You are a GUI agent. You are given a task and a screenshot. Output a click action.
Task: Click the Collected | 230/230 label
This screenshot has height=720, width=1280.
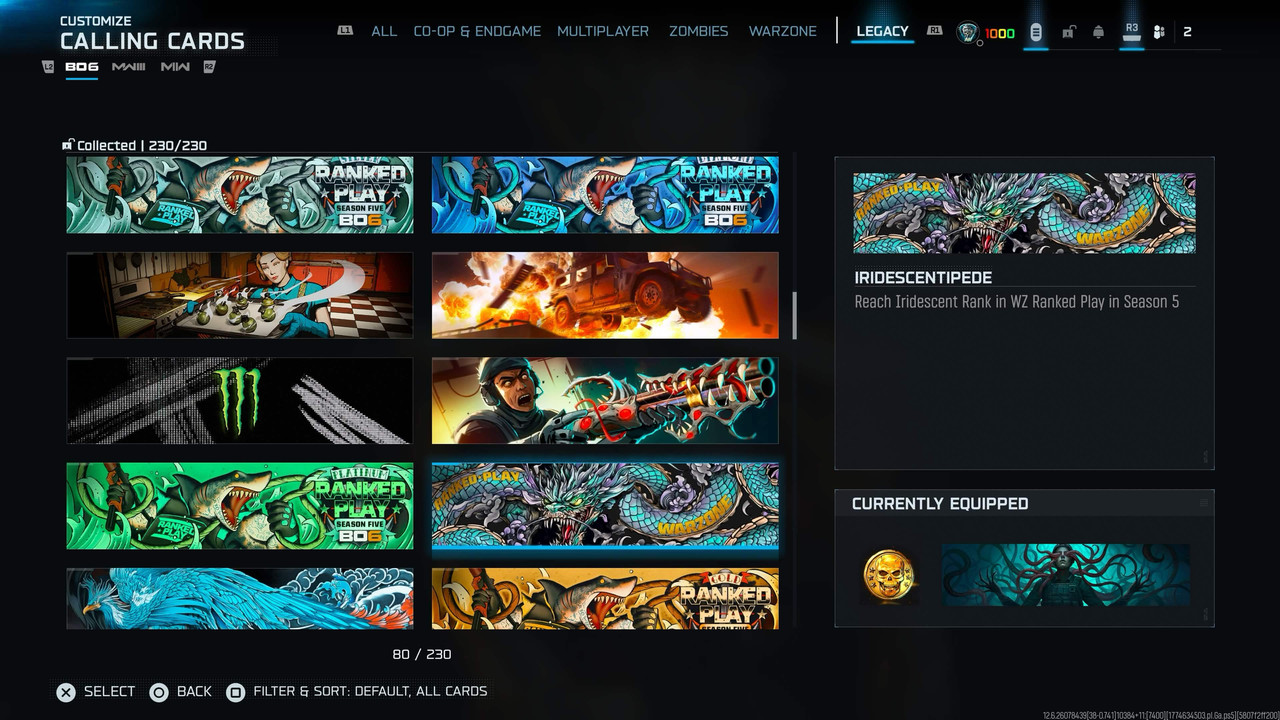pos(142,145)
